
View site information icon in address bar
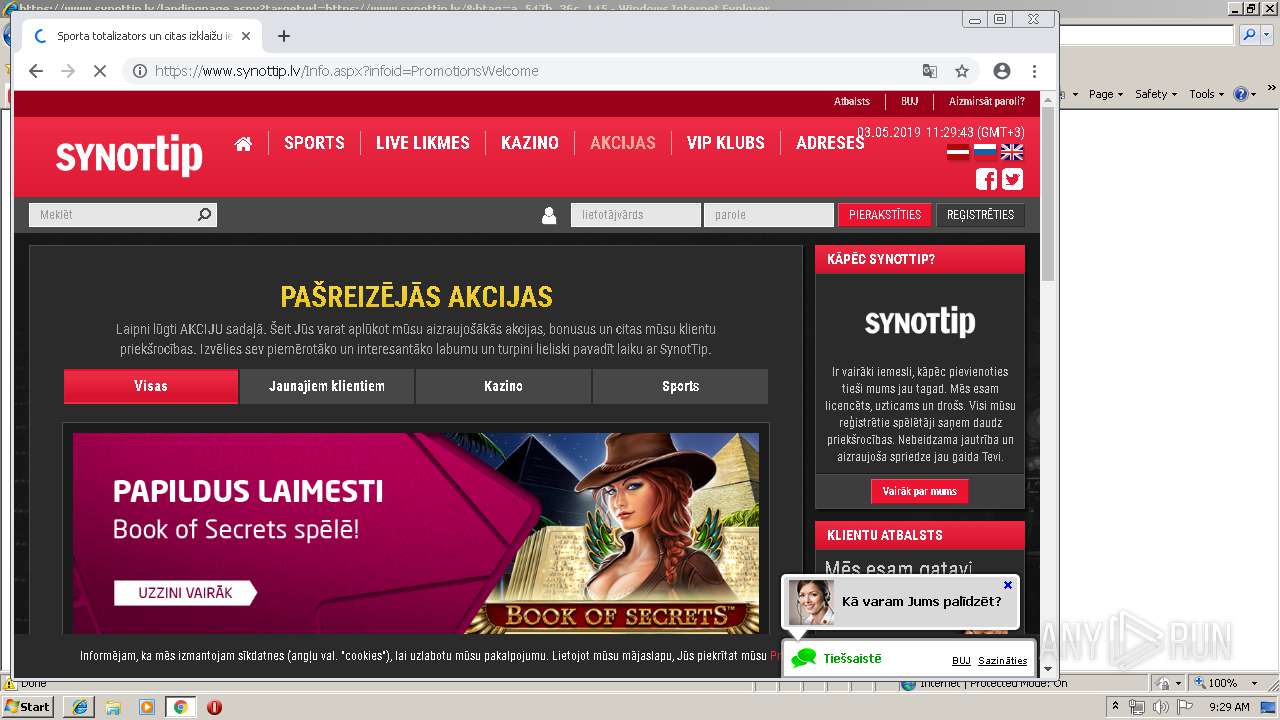(140, 71)
